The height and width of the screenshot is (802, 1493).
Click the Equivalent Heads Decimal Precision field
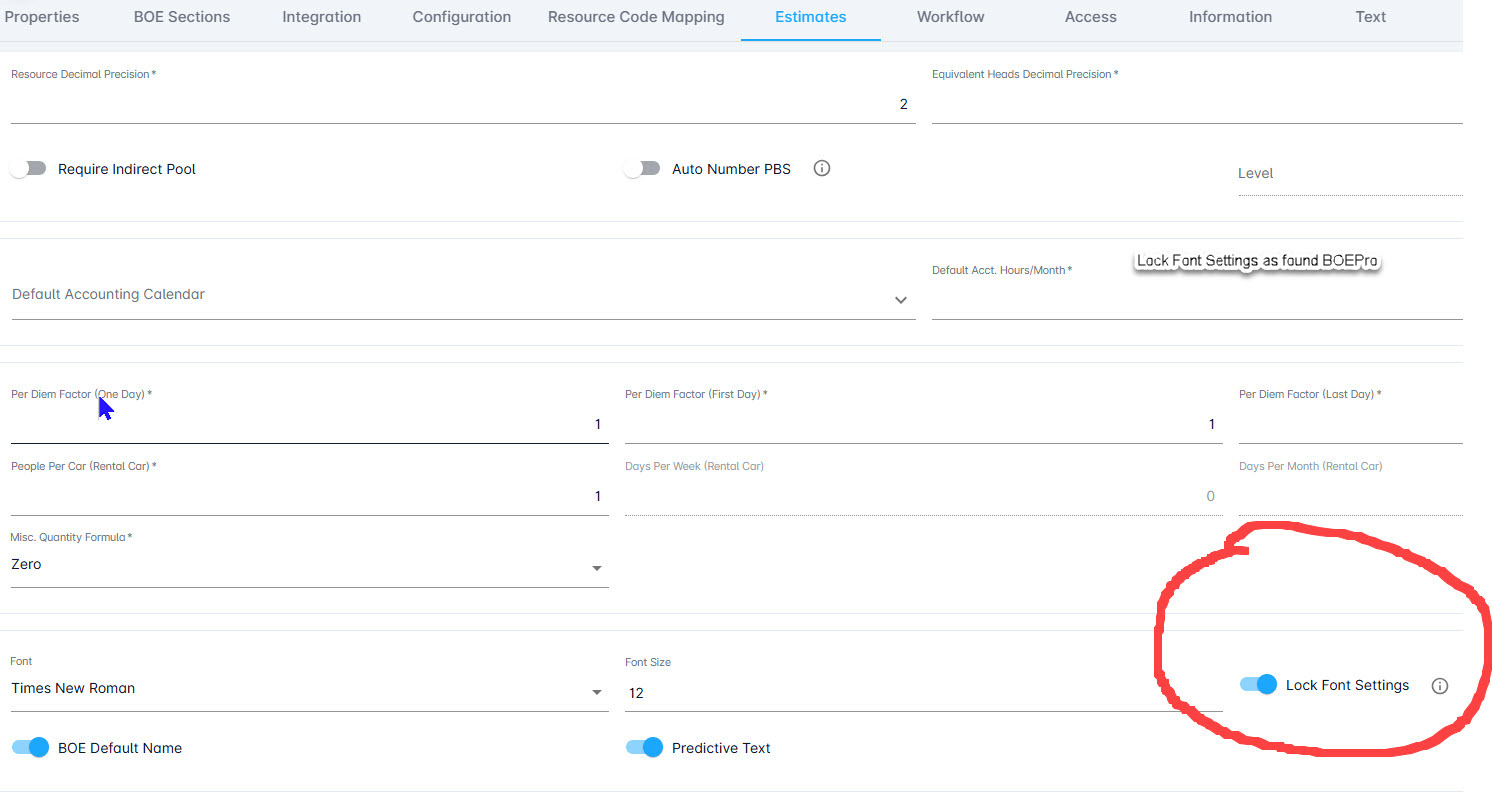pyautogui.click(x=1197, y=104)
